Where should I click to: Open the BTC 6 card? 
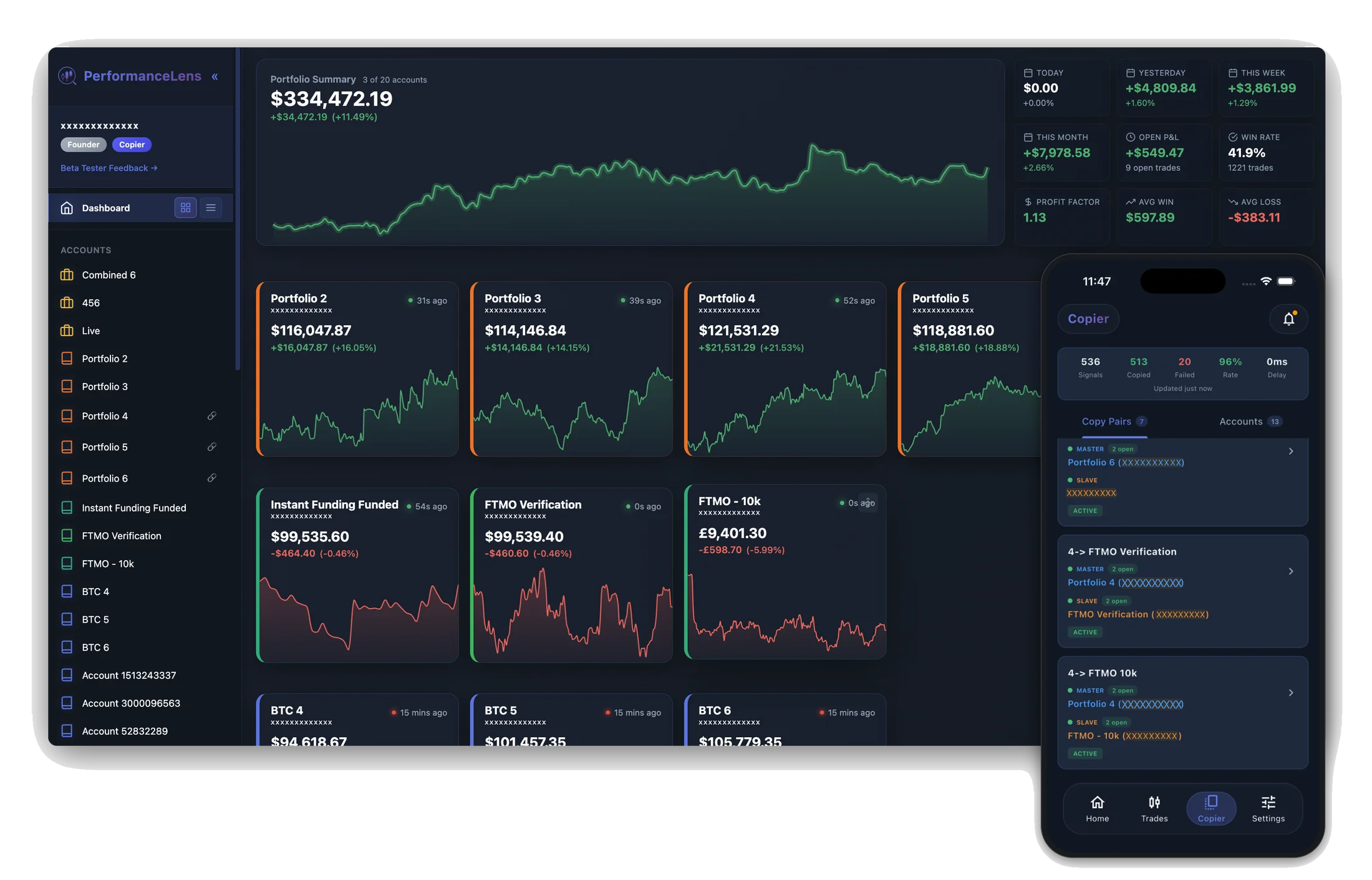786,720
